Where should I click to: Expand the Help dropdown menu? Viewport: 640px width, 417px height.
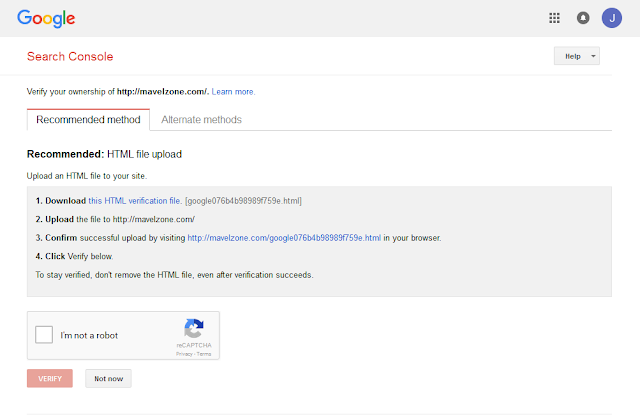(x=577, y=56)
